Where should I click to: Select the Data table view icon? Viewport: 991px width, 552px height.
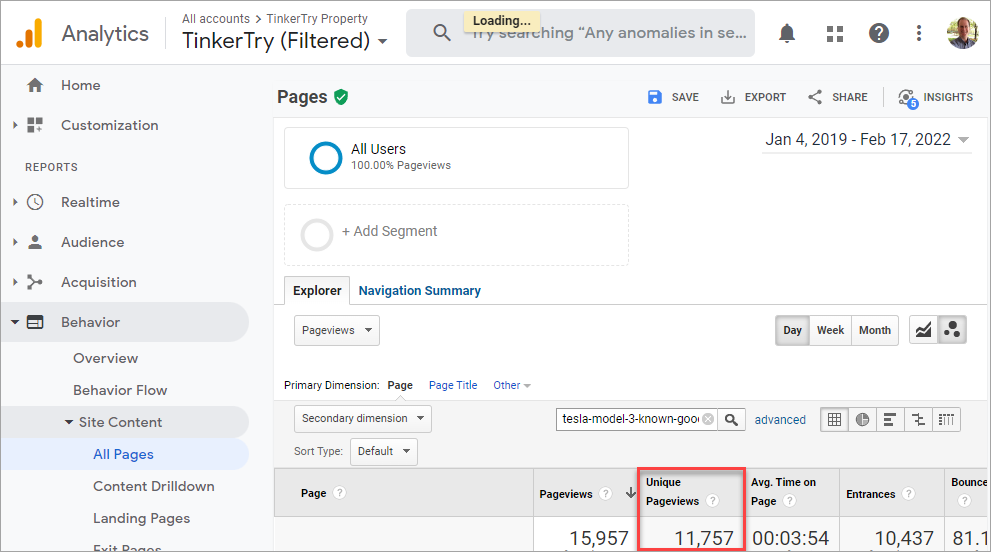[x=834, y=419]
